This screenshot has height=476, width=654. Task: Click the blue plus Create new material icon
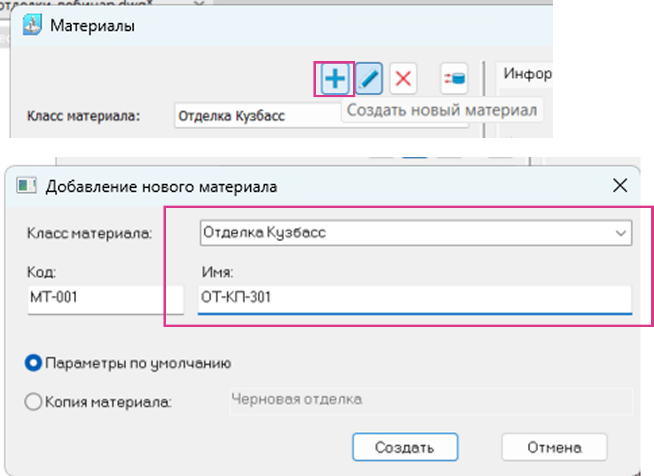click(335, 78)
